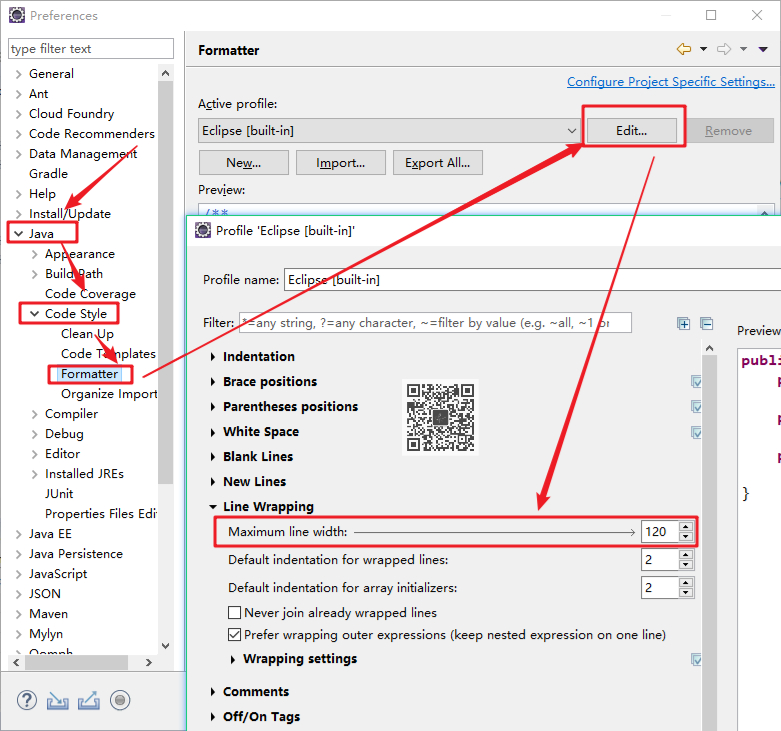The width and height of the screenshot is (781, 731).
Task: Click the preferences tree vertical scrollbar
Action: [165, 282]
